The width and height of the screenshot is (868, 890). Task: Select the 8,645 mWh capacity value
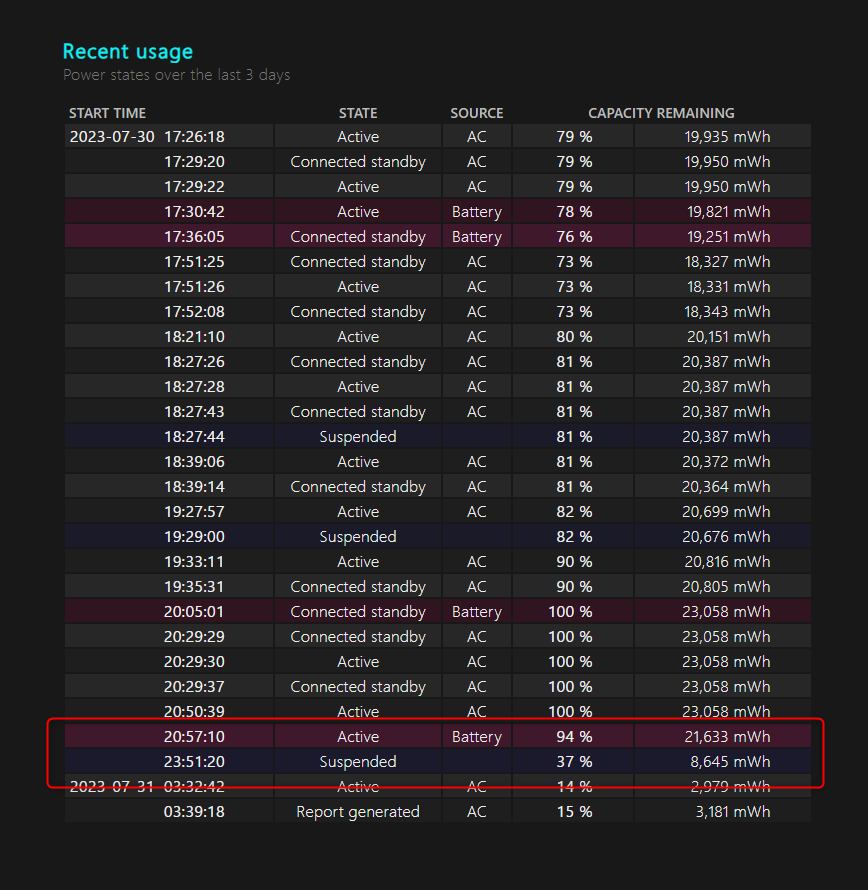coord(731,762)
